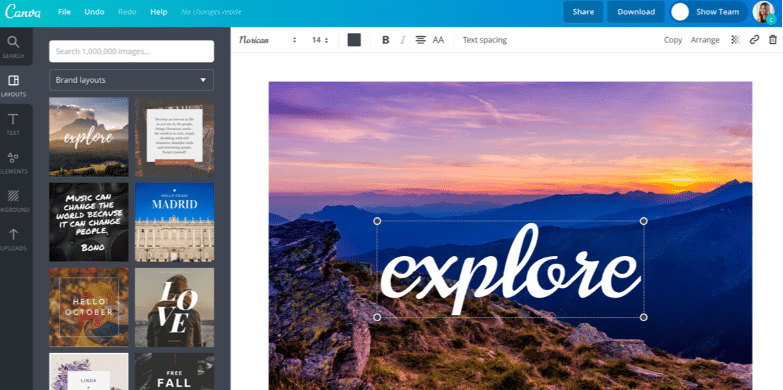Open the font size 14 dropdown
The width and height of the screenshot is (783, 390).
pos(320,40)
